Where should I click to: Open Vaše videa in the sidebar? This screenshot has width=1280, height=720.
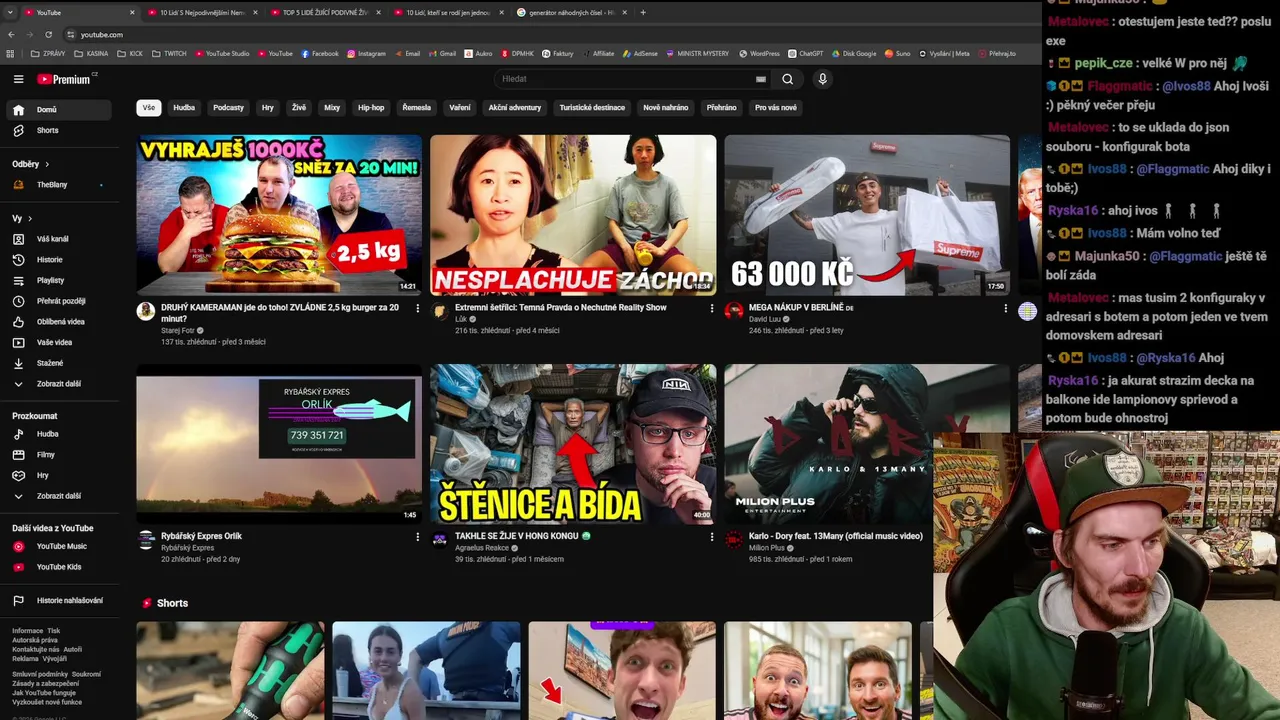(x=60, y=342)
